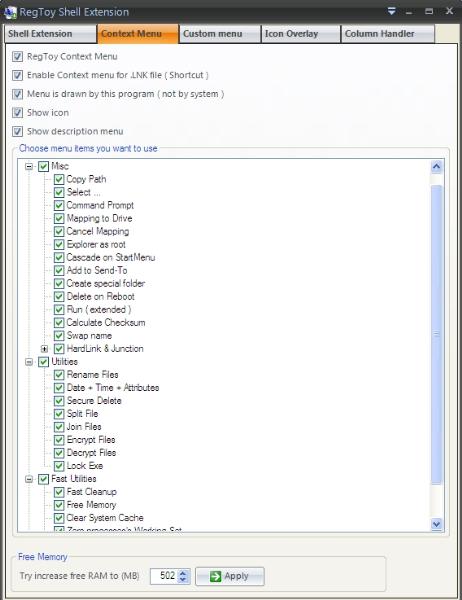The width and height of the screenshot is (462, 600).
Task: Select the Fast Cleanup tree label
Action: (91, 492)
